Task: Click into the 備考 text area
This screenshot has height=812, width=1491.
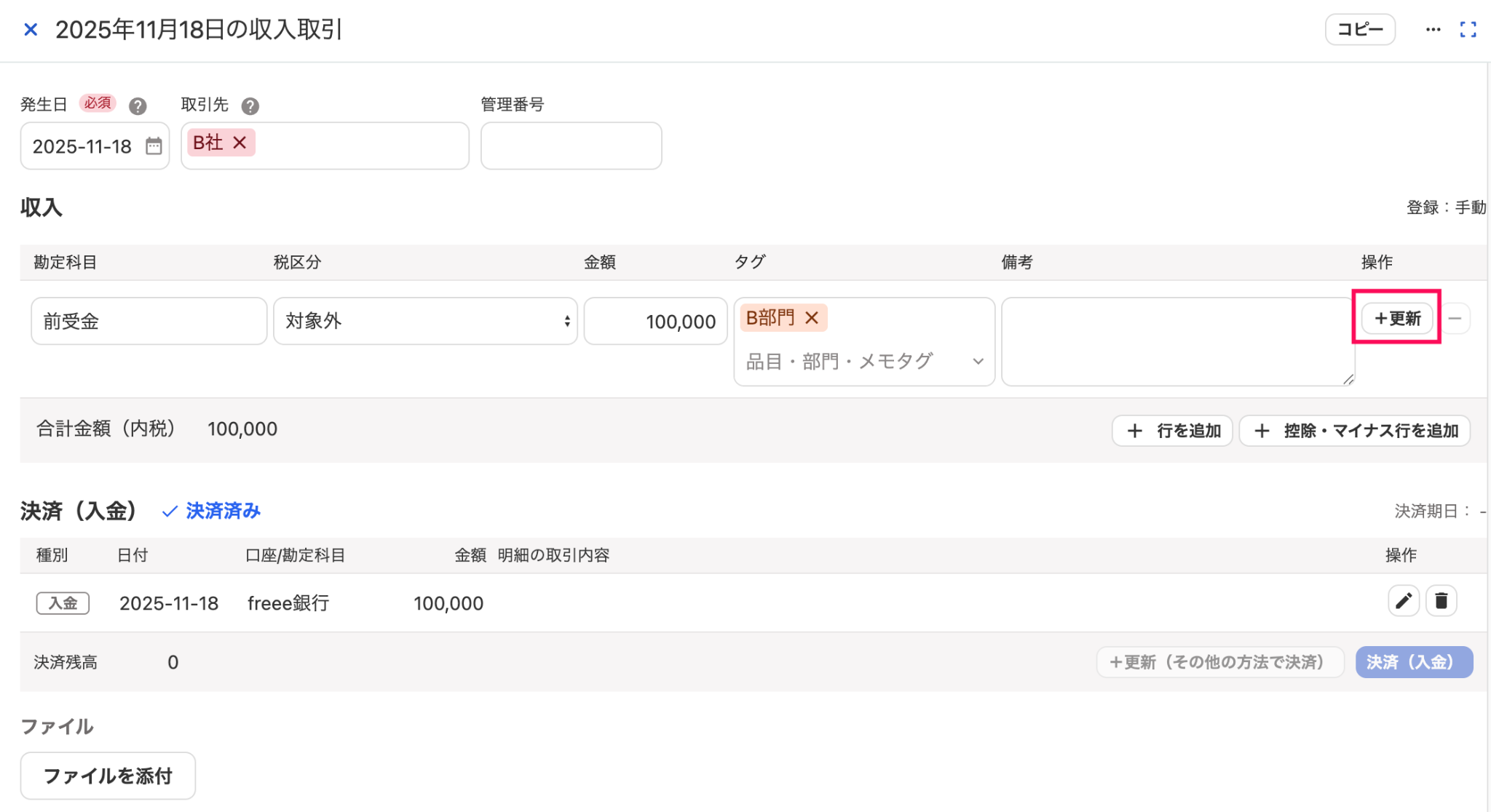Action: click(1177, 341)
